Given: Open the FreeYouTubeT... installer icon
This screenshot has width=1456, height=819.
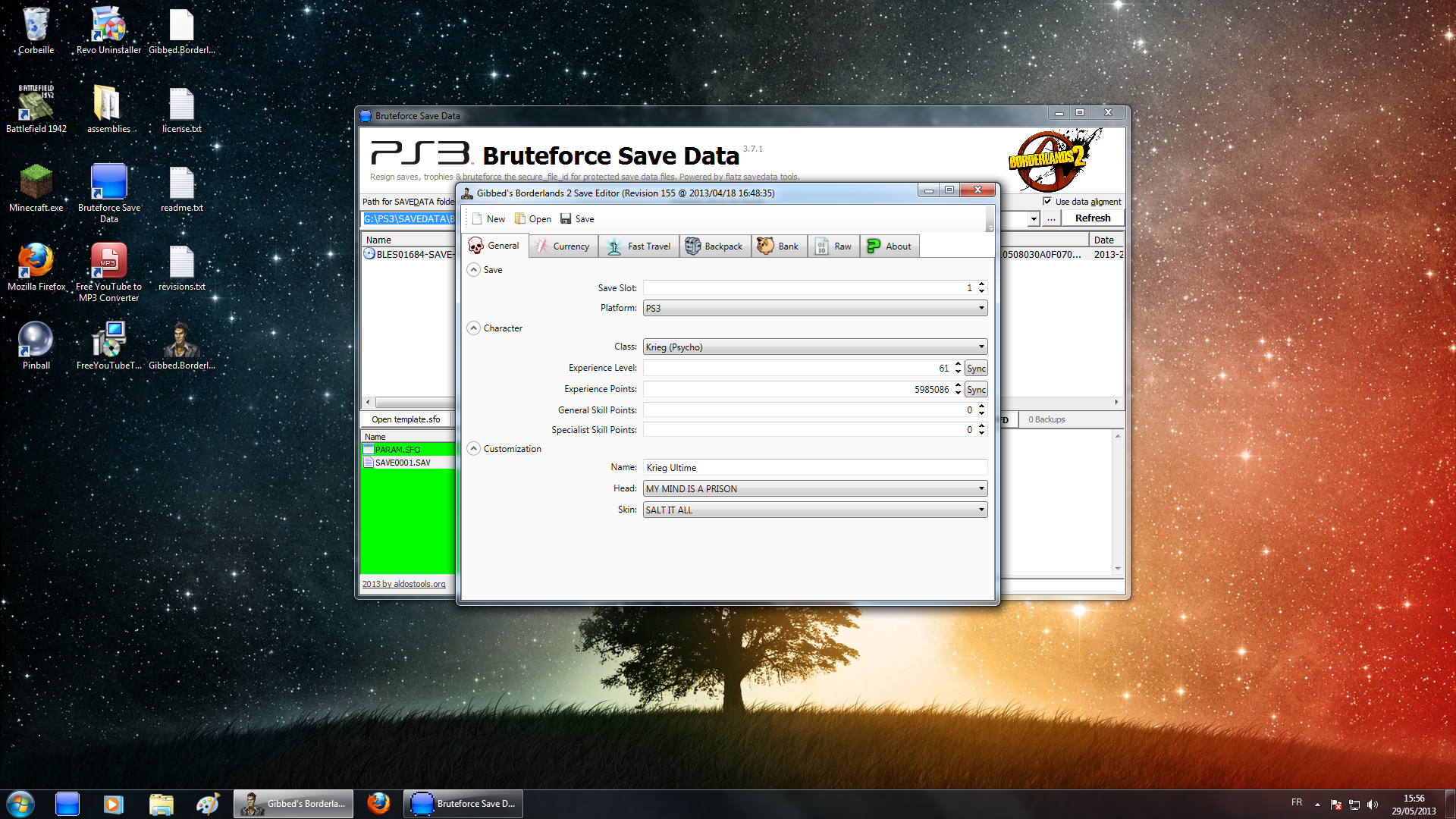Looking at the screenshot, I should (x=108, y=346).
